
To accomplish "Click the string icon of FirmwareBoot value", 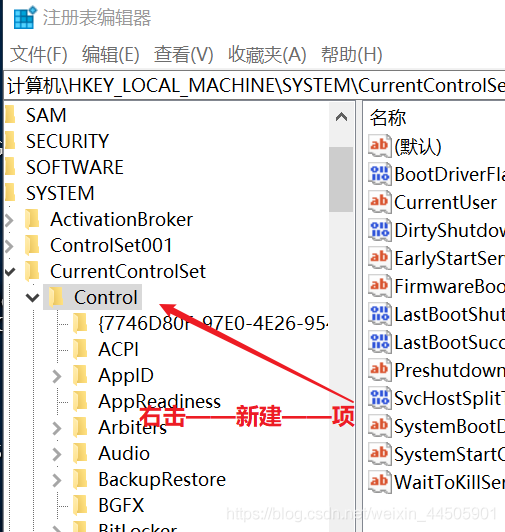I will click(x=379, y=286).
